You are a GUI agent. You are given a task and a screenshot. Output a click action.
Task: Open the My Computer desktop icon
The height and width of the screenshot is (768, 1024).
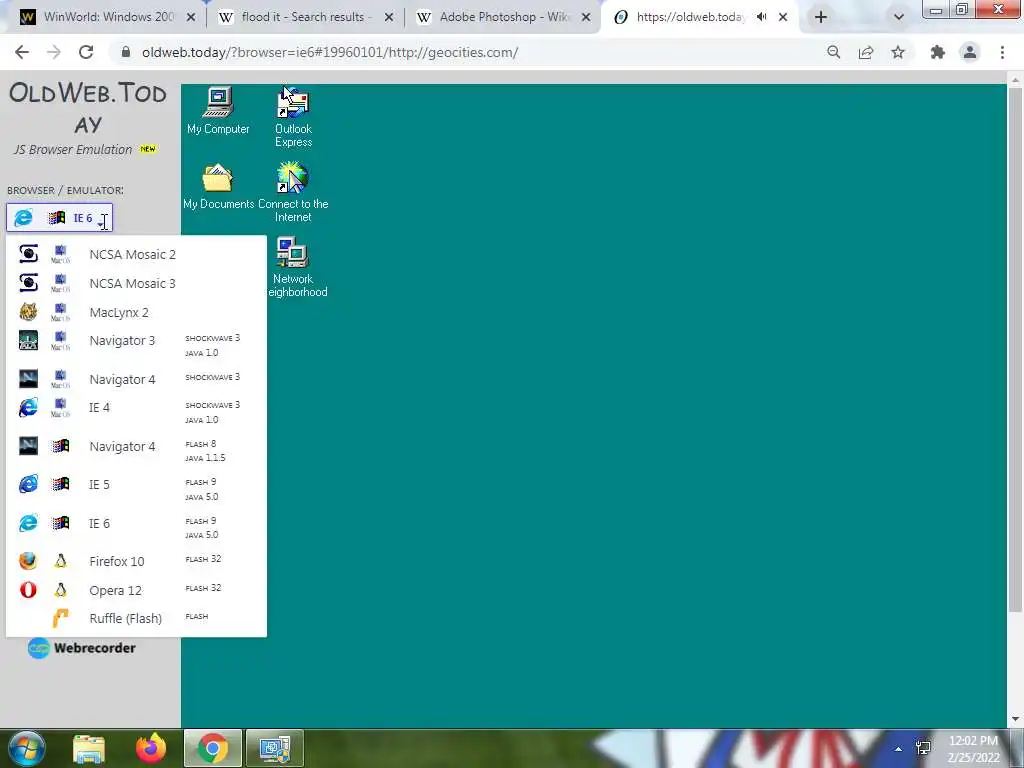point(218,111)
